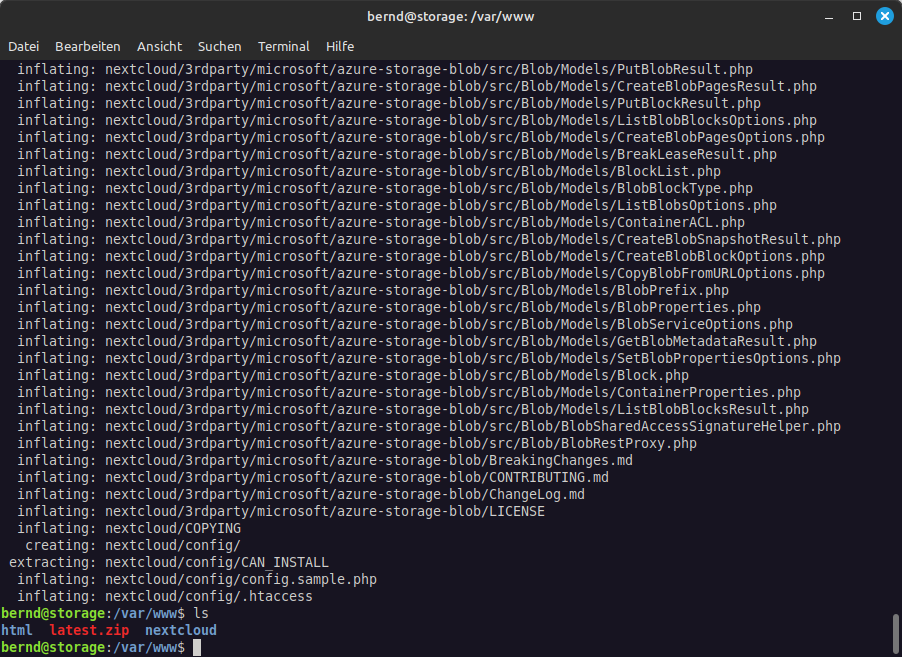Open the Datei menu
This screenshot has height=657, width=902.
[x=24, y=47]
